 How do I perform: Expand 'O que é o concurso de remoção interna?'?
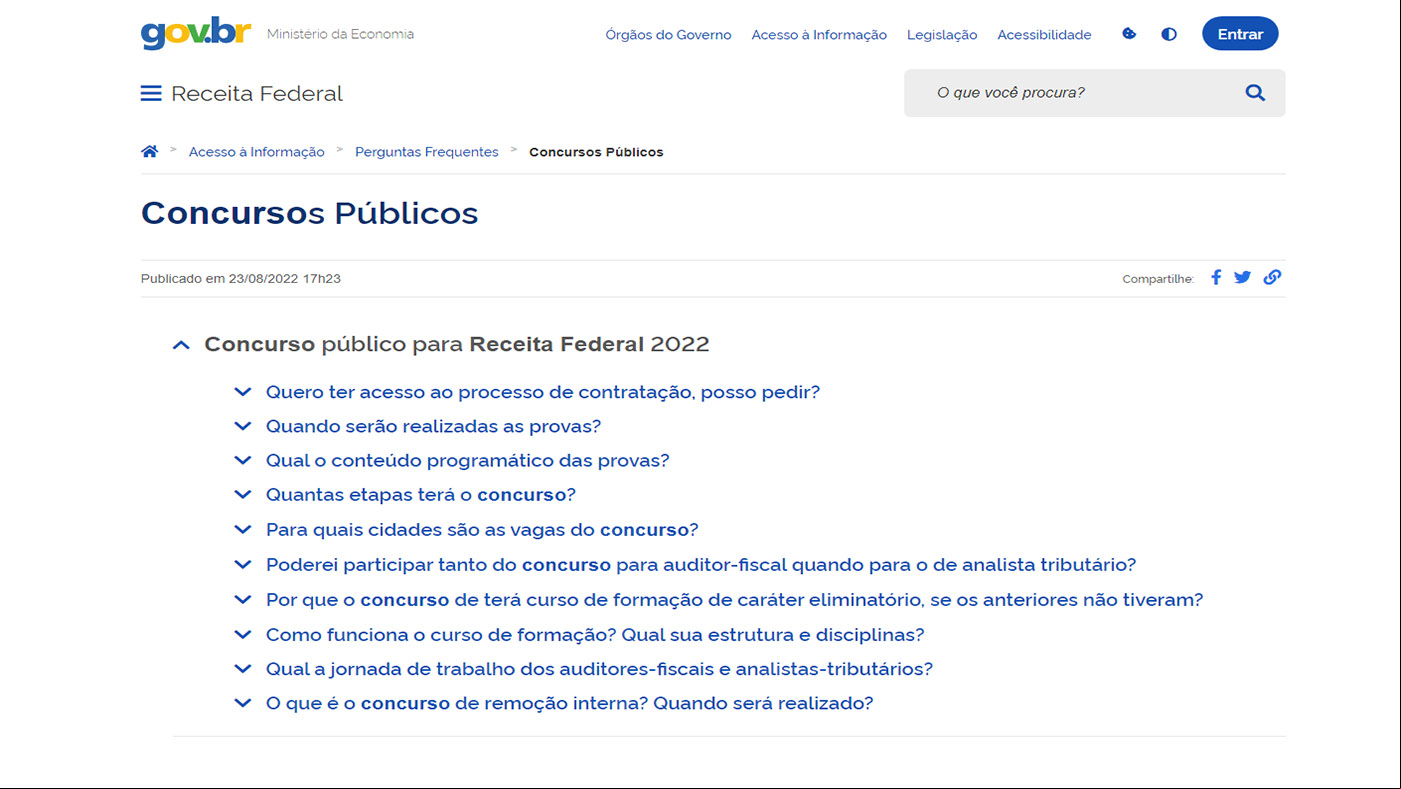click(x=553, y=703)
